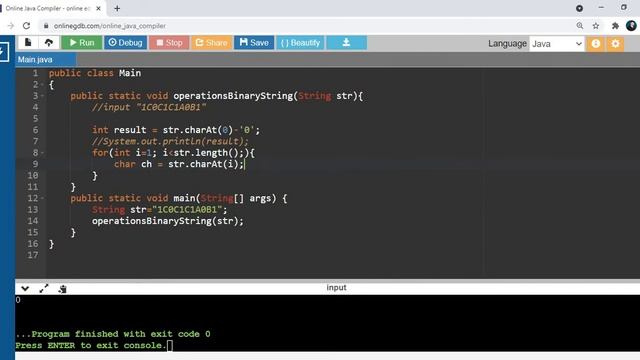Click the 'Language' label

[x=507, y=44]
